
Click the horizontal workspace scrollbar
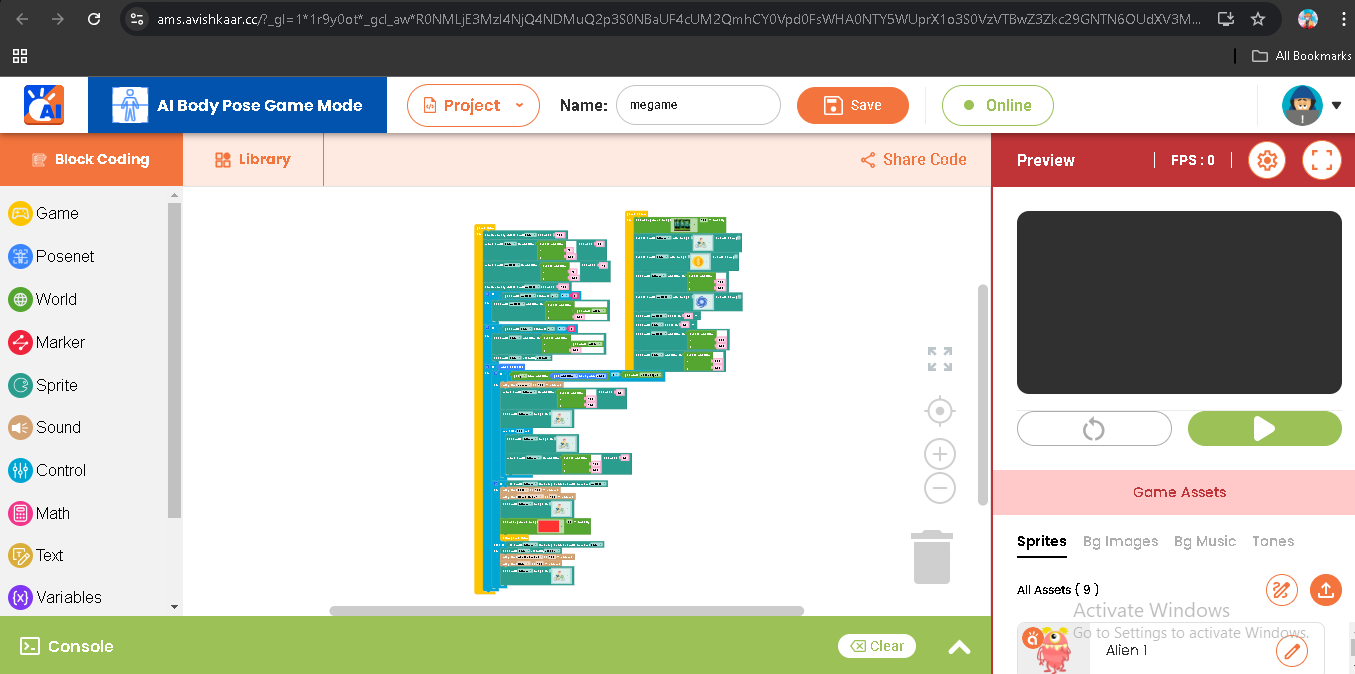coord(567,611)
